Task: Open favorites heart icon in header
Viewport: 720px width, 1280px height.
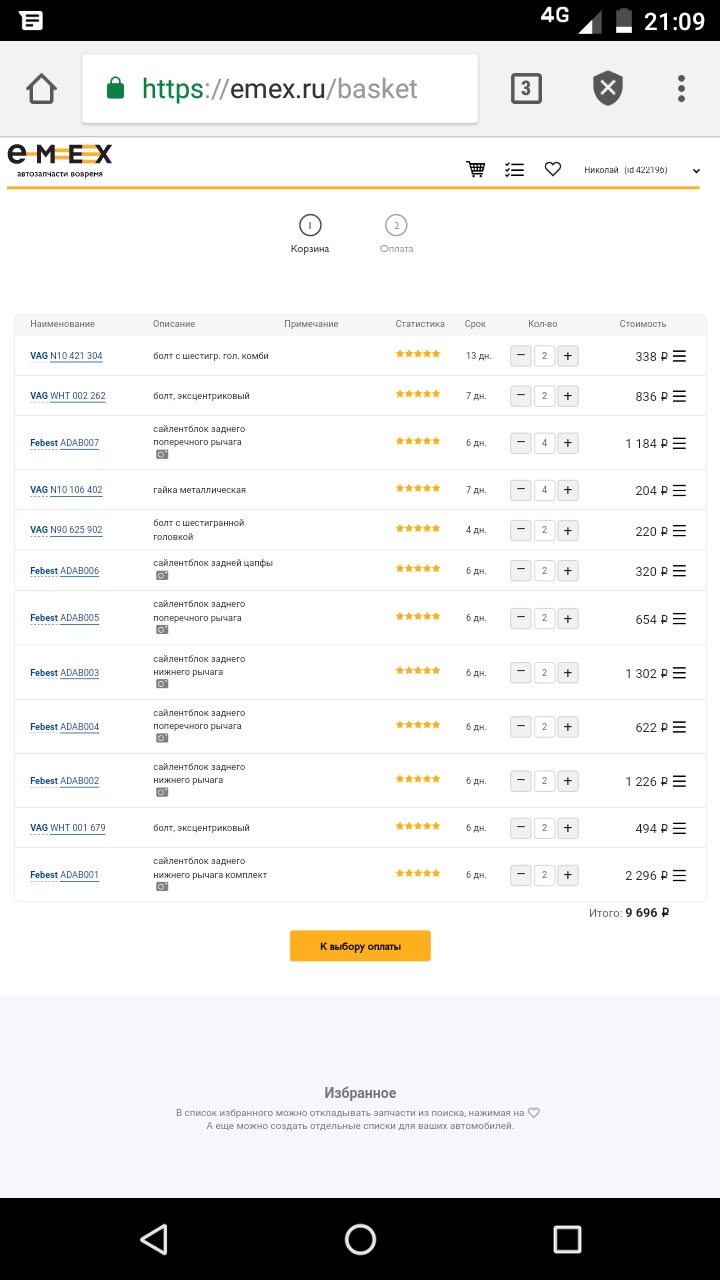Action: point(553,170)
